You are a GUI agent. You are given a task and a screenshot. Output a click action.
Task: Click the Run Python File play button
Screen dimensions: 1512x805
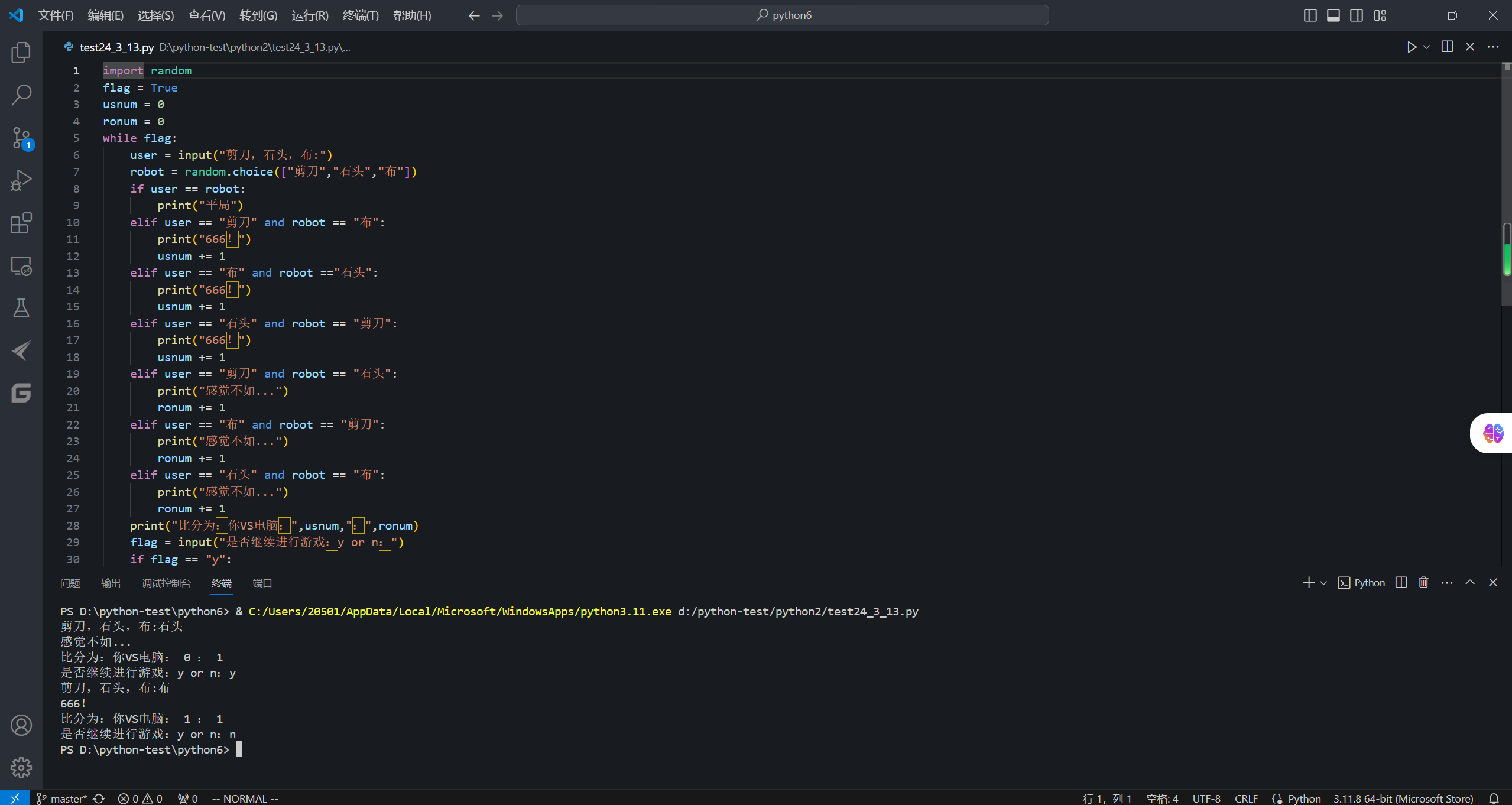point(1412,47)
